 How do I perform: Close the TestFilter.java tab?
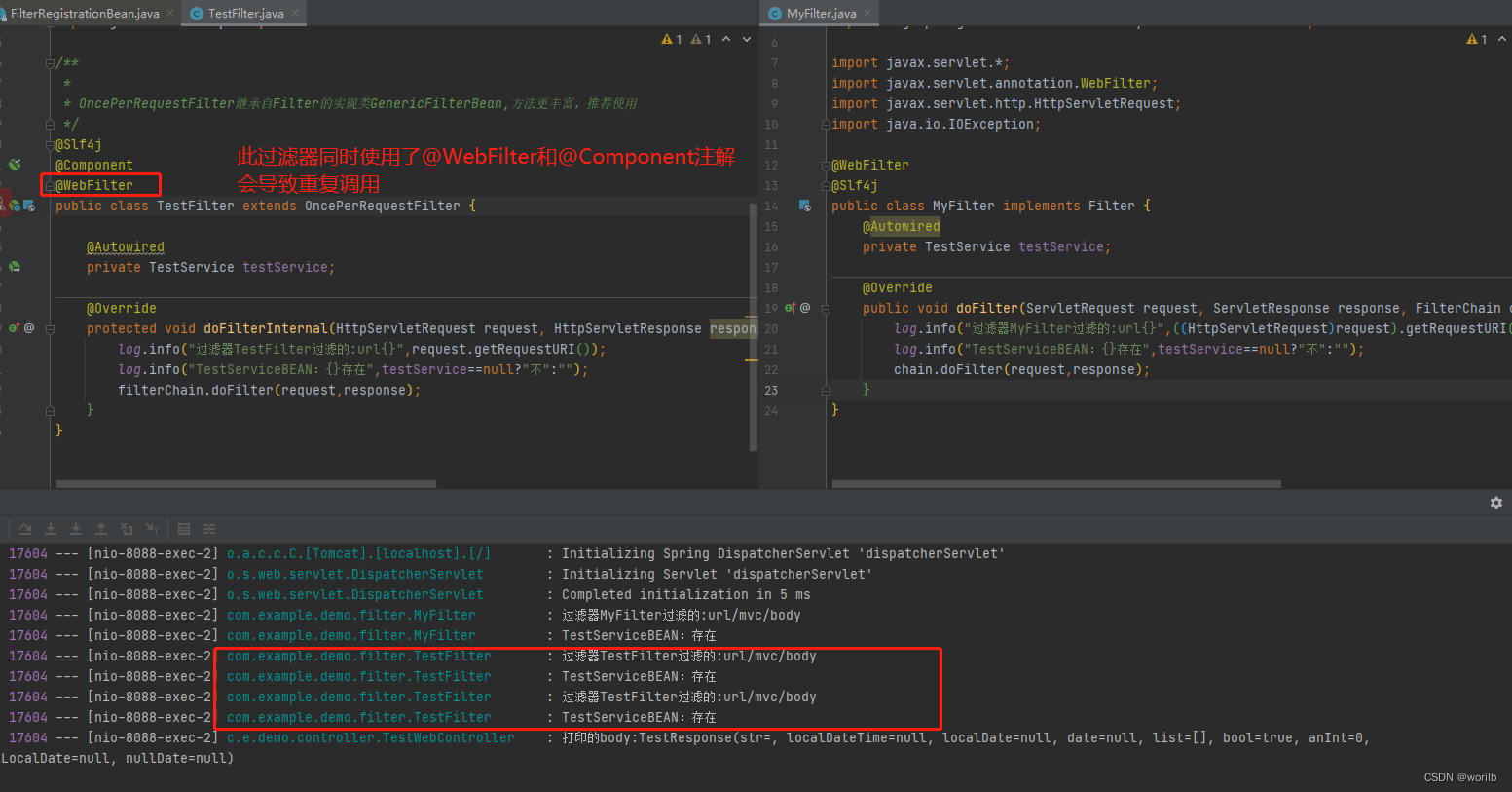coord(296,13)
